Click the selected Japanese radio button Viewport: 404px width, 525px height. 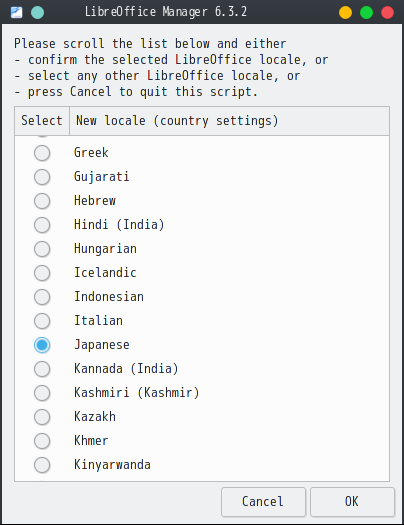click(42, 345)
